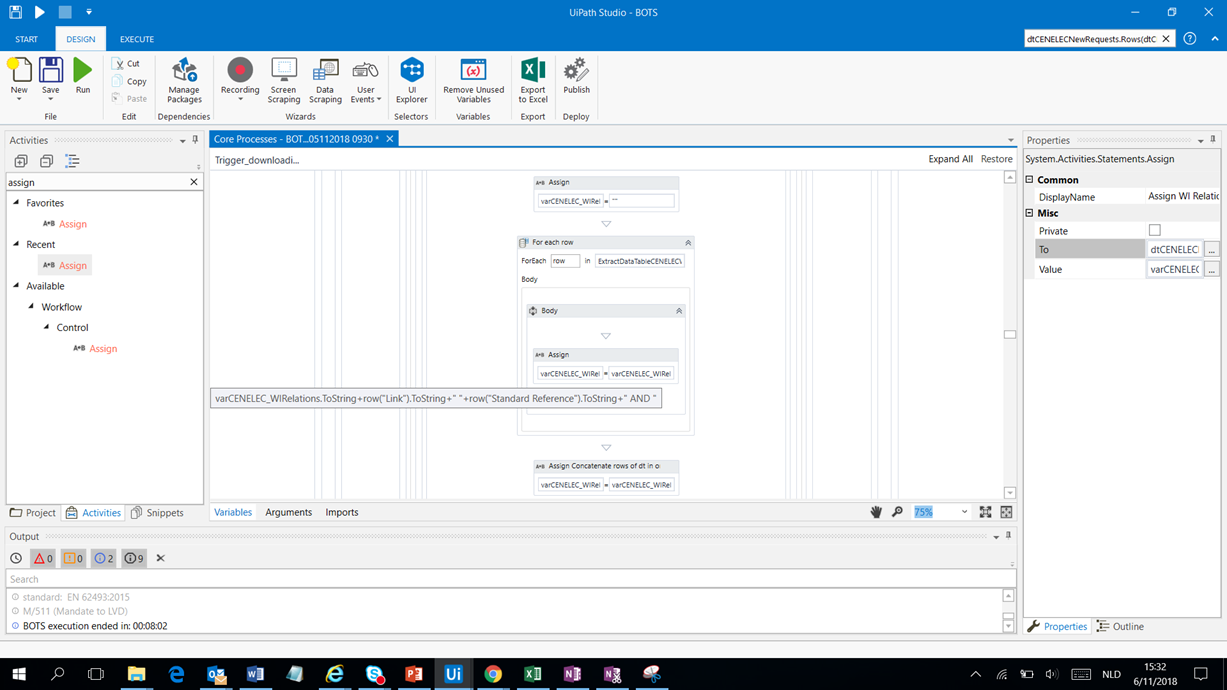Screen dimensions: 1227x690
Task: Open the Arguments panel tab
Action: tap(288, 512)
